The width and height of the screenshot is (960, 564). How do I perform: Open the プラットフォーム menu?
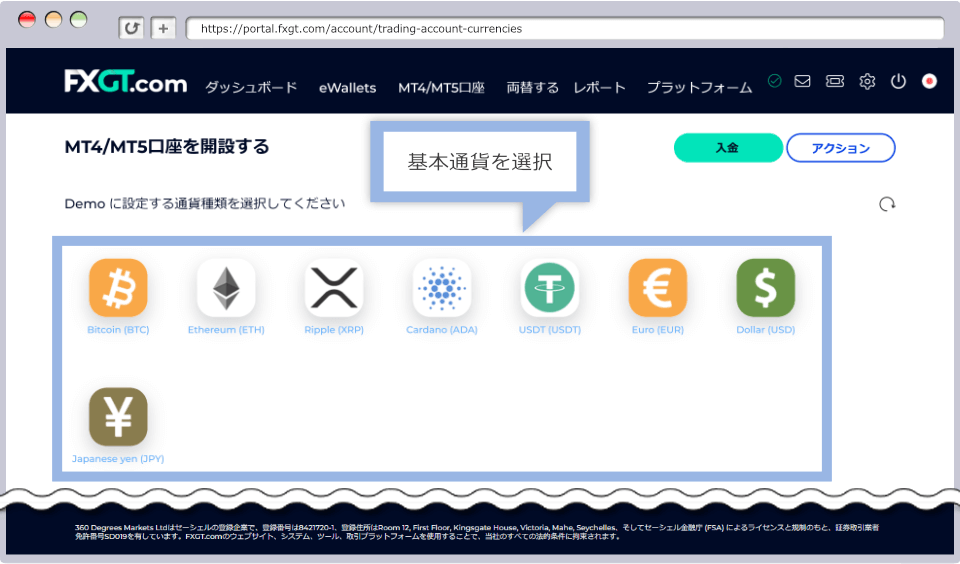pyautogui.click(x=700, y=88)
